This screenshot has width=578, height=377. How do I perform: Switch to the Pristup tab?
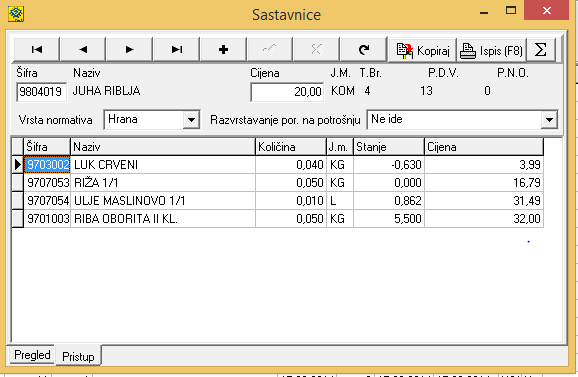78,356
